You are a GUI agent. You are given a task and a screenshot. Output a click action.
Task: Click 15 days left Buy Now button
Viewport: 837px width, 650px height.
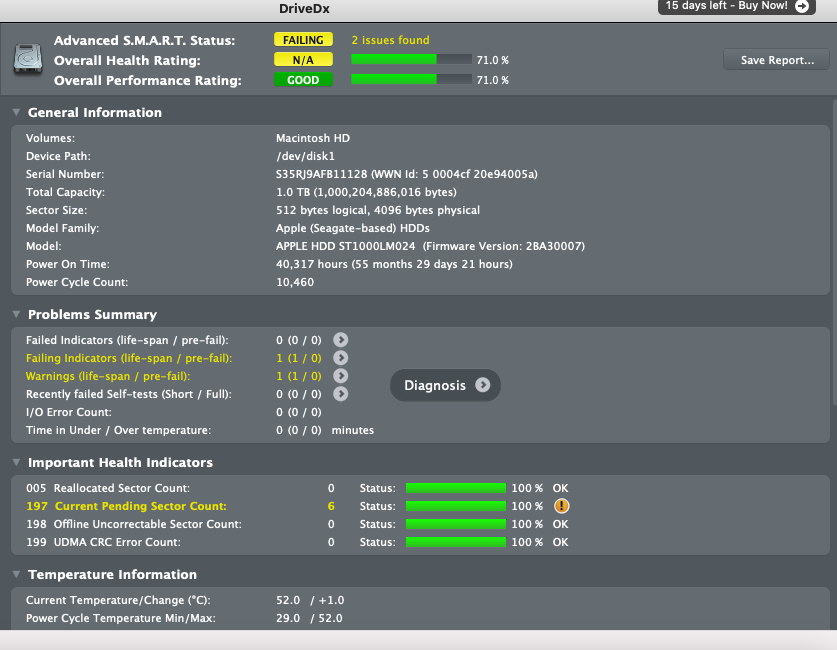[737, 6]
